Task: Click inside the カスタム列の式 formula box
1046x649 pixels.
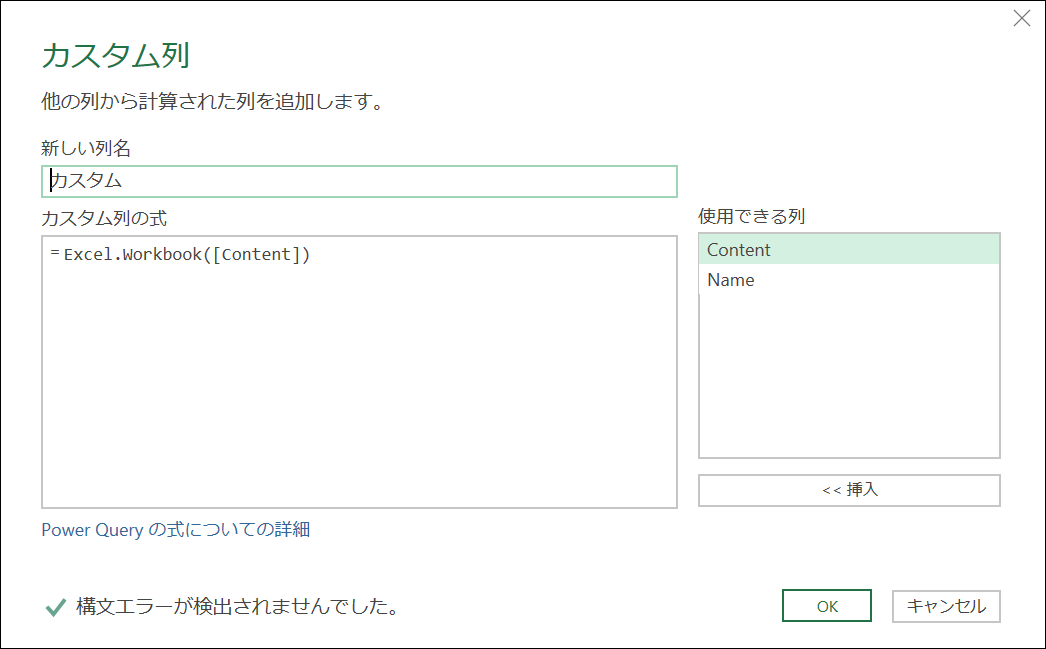Action: point(360,372)
